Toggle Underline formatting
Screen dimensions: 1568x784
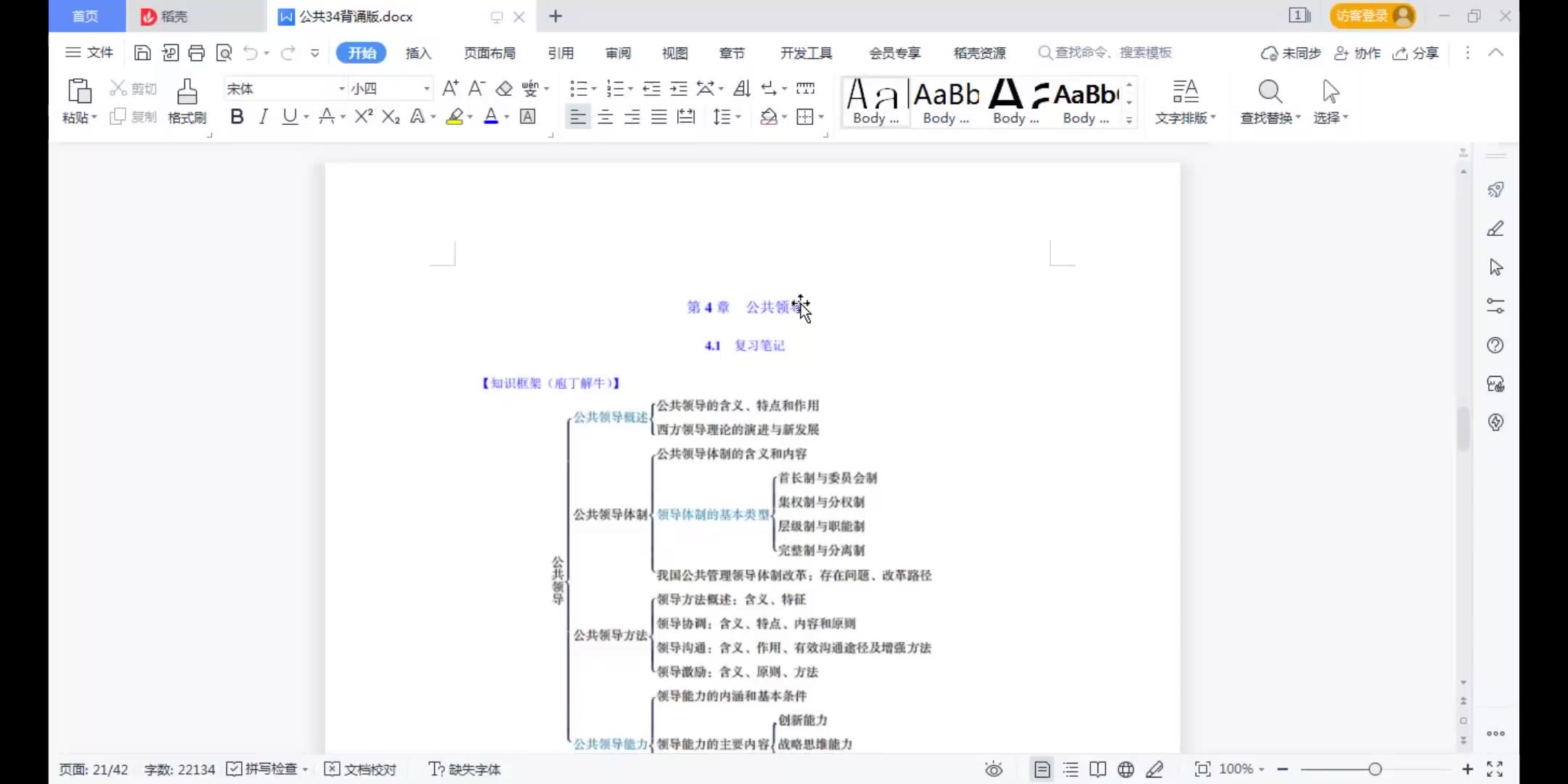[x=290, y=116]
